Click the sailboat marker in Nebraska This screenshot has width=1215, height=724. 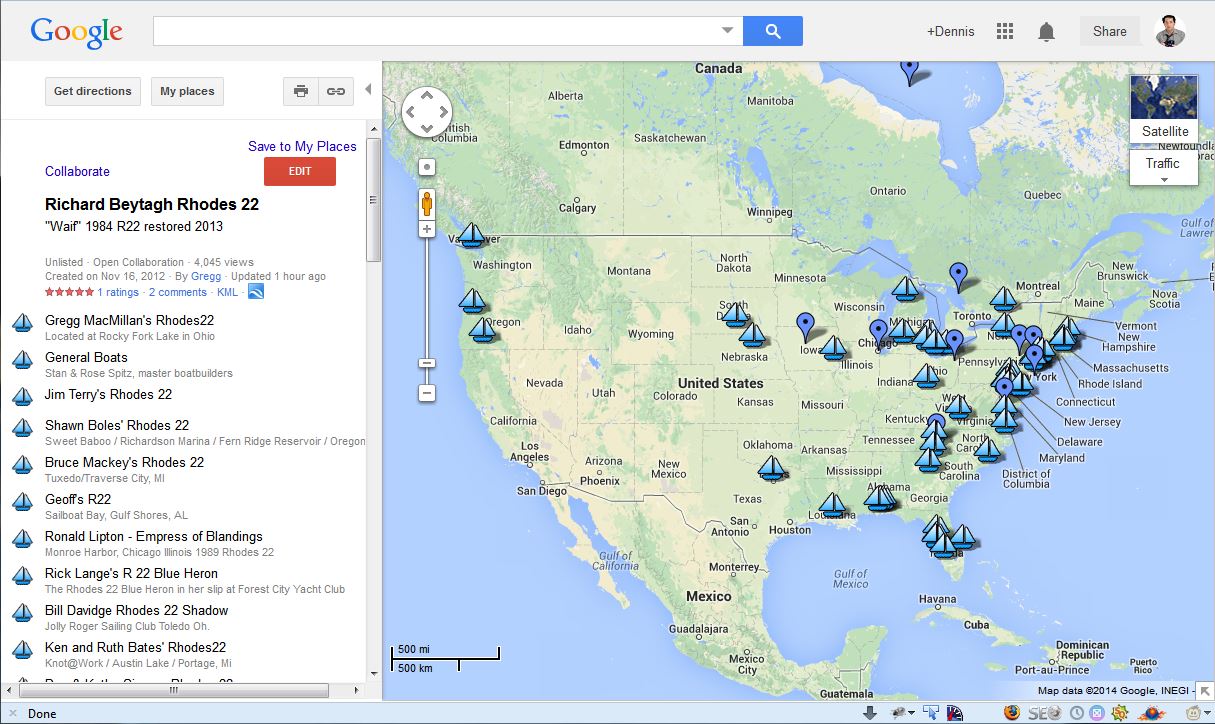752,334
